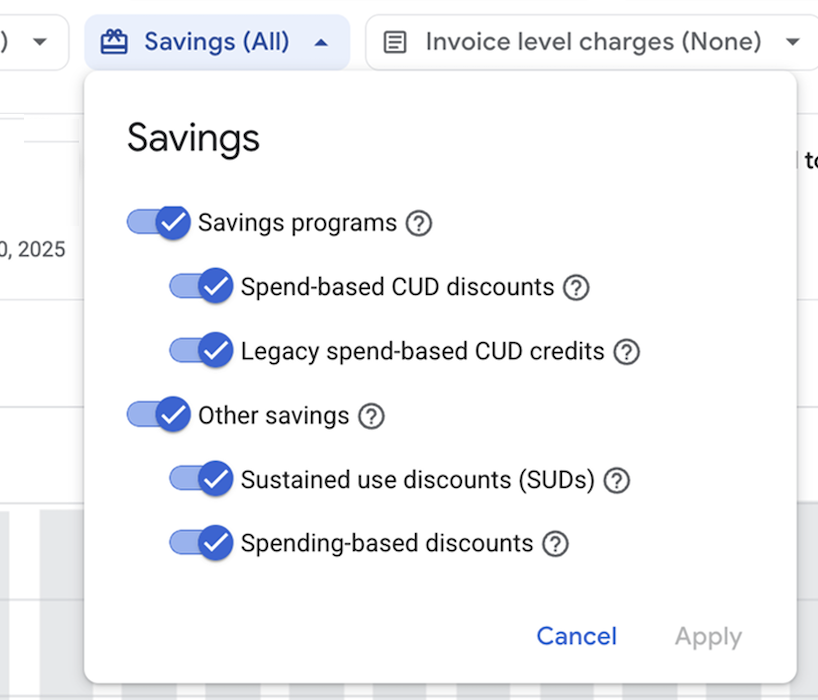Toggle off Legacy spend-based CUD credits
The height and width of the screenshot is (700, 818).
201,351
